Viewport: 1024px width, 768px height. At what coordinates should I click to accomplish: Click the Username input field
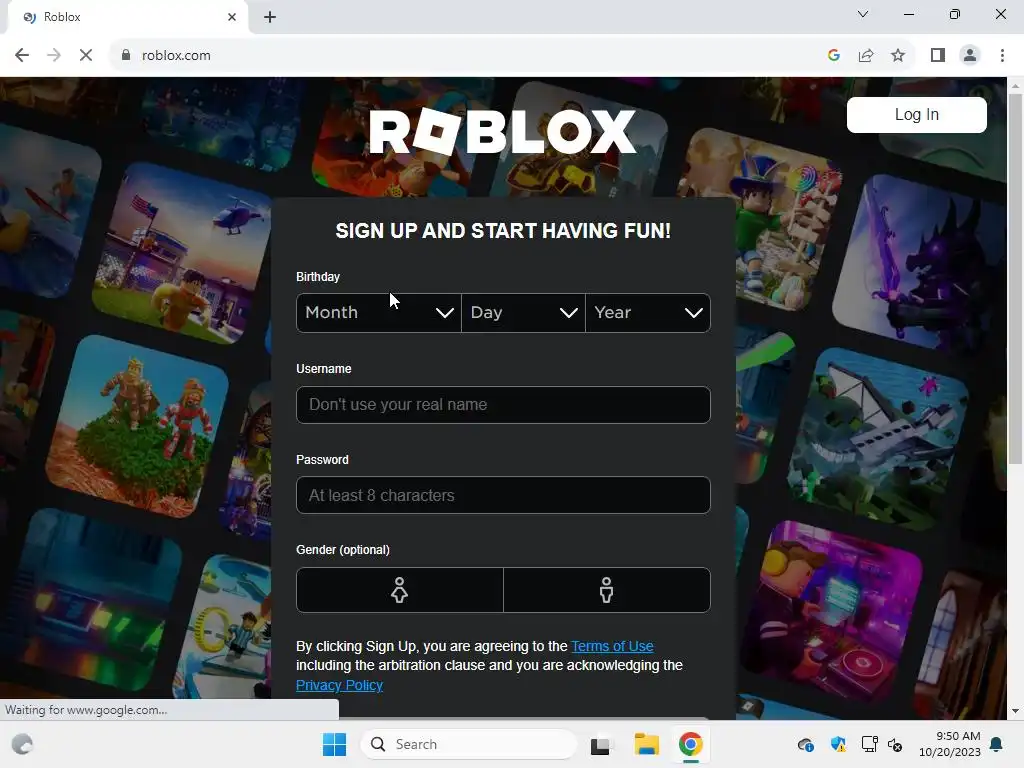pos(504,405)
